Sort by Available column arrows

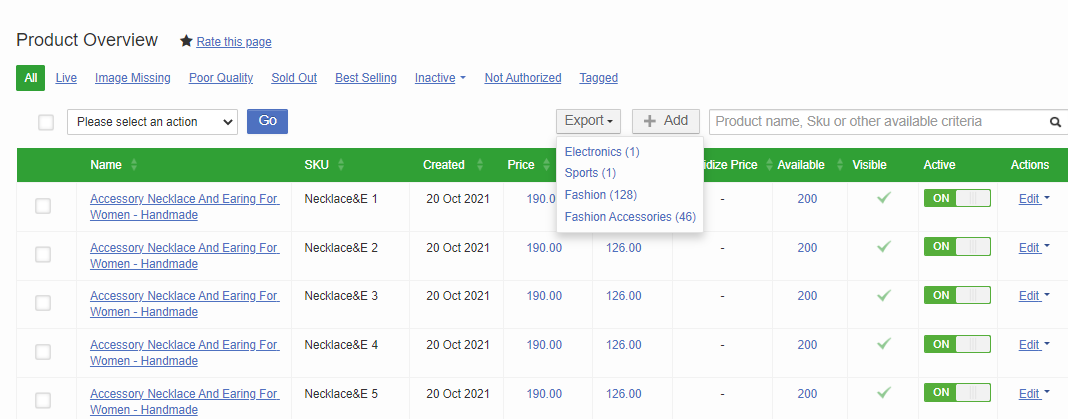[834, 165]
